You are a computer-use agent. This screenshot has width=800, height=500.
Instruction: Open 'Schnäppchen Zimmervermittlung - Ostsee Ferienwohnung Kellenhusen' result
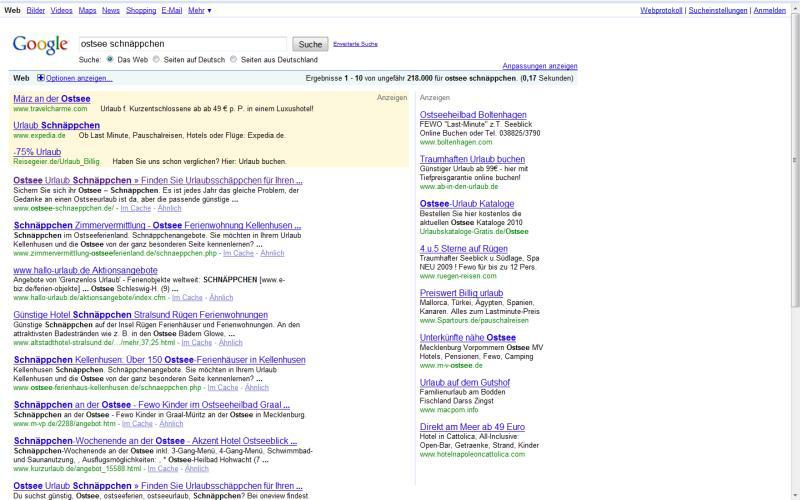157,226
